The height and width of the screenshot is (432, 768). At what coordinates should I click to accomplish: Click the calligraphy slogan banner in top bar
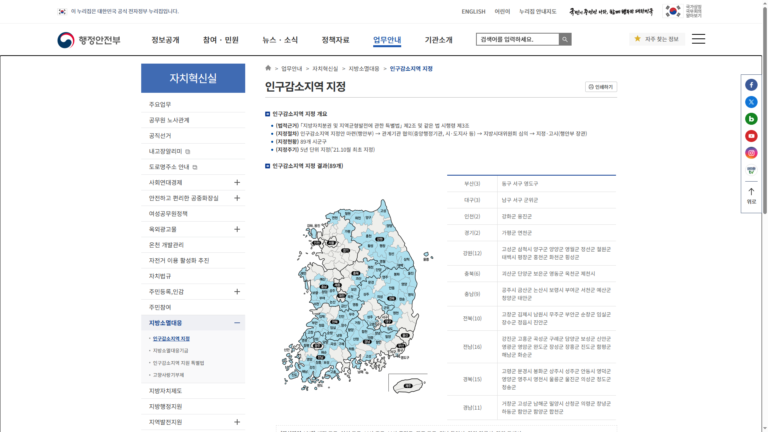coord(611,11)
